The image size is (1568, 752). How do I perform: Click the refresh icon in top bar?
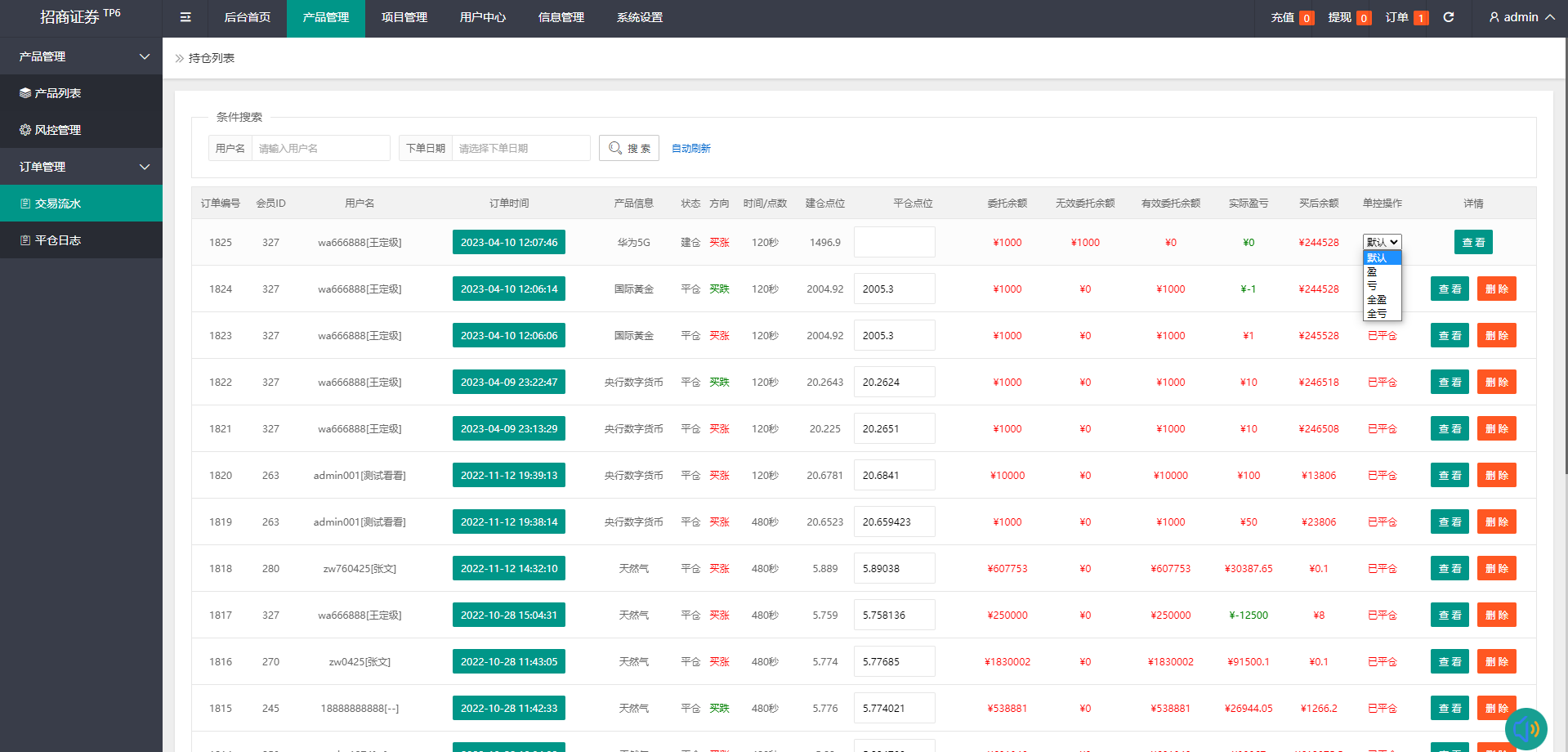click(1449, 17)
